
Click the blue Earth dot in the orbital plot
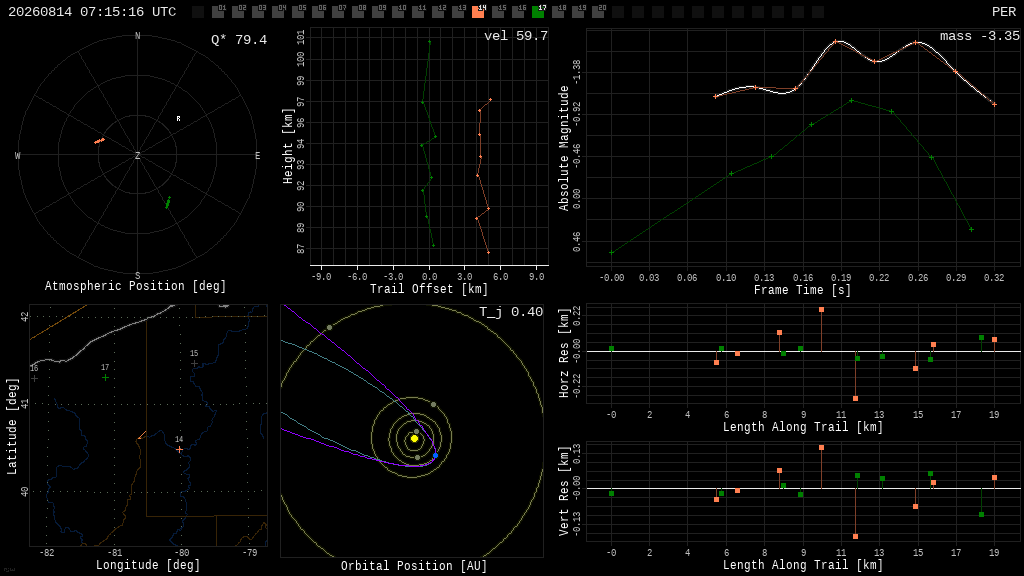(436, 455)
